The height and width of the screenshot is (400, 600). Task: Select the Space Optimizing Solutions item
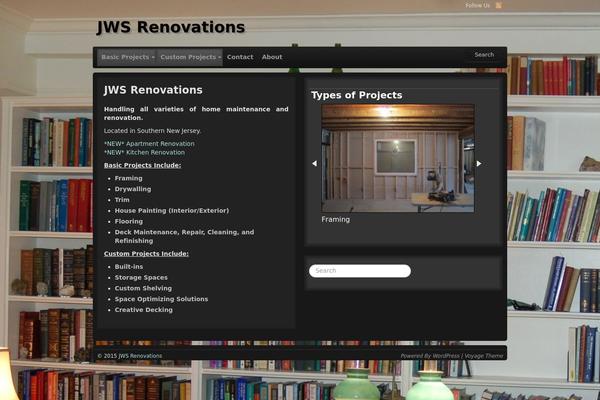point(161,299)
